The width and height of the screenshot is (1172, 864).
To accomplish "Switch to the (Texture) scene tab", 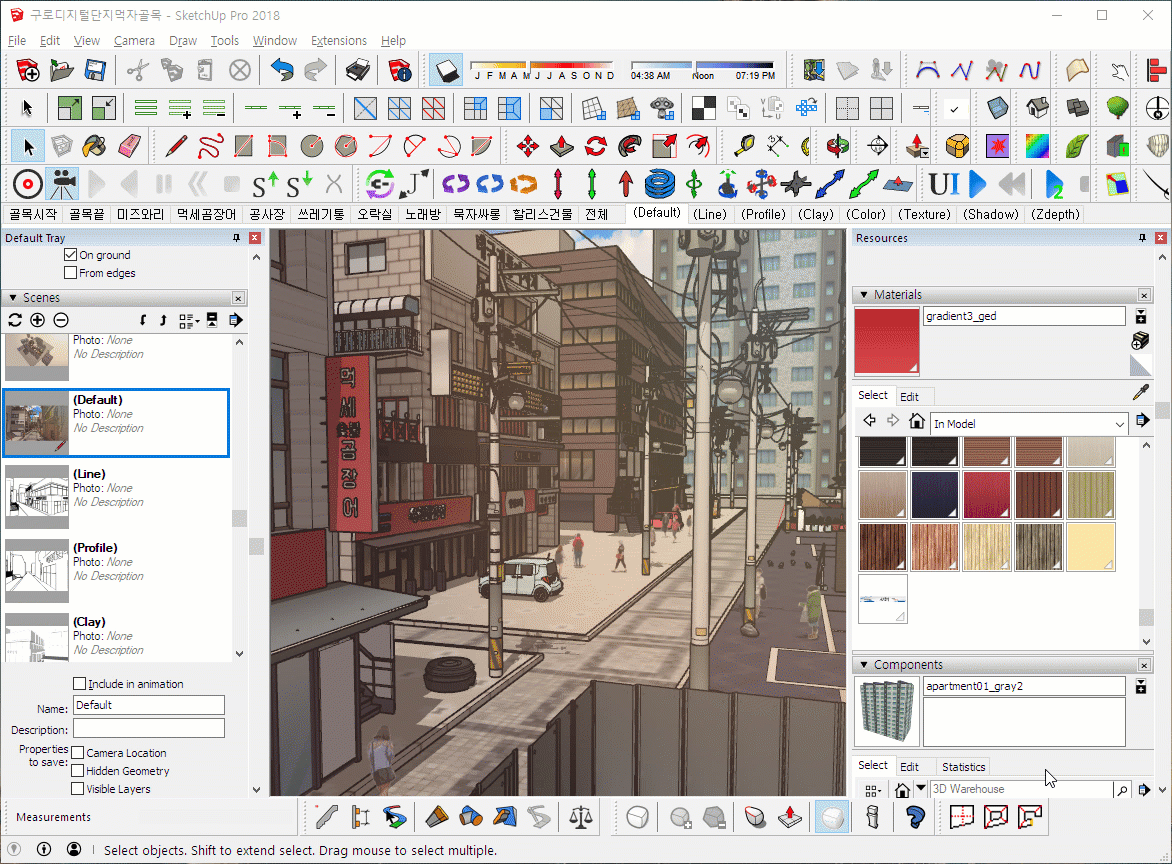I will coord(925,215).
